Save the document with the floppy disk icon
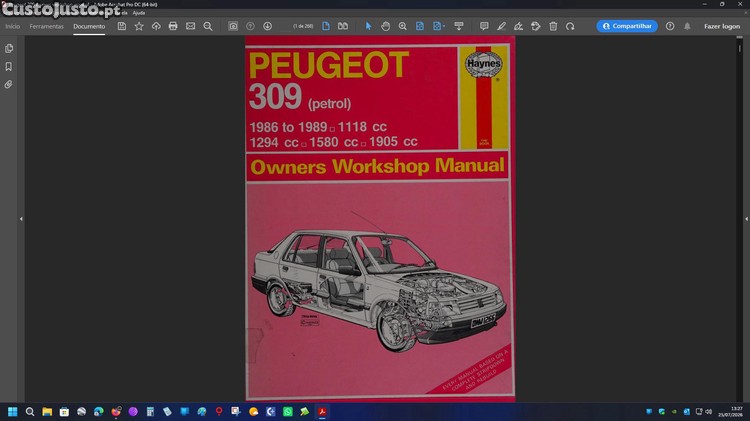The width and height of the screenshot is (750, 421). [x=122, y=26]
